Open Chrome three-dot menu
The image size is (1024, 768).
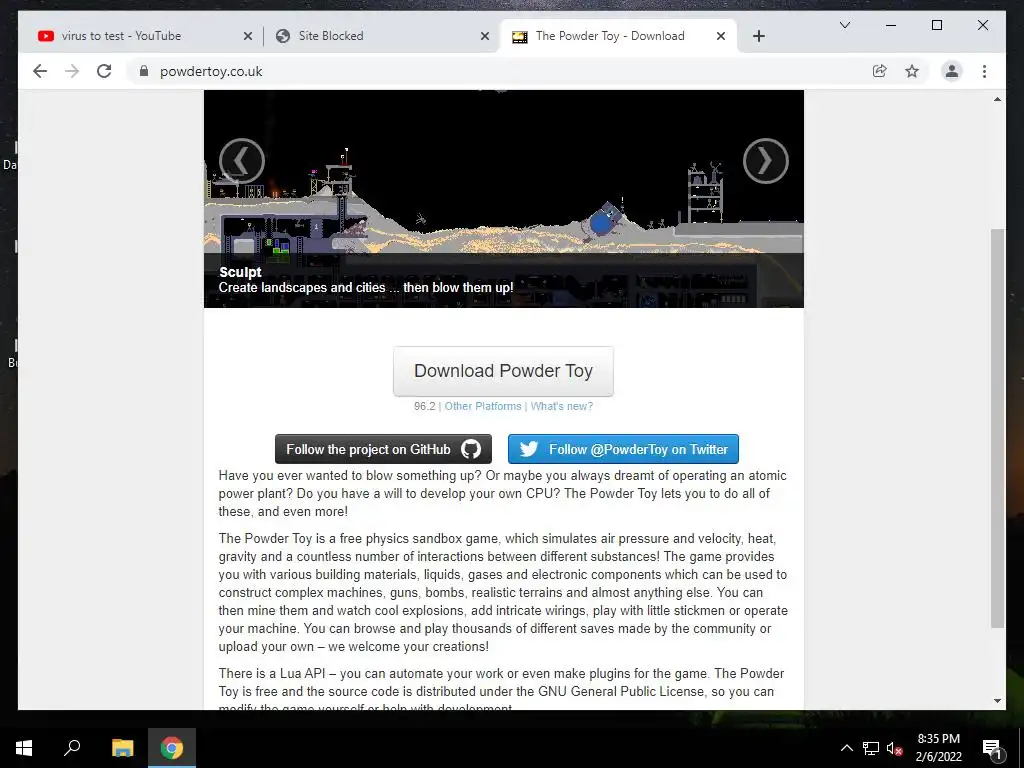point(984,71)
